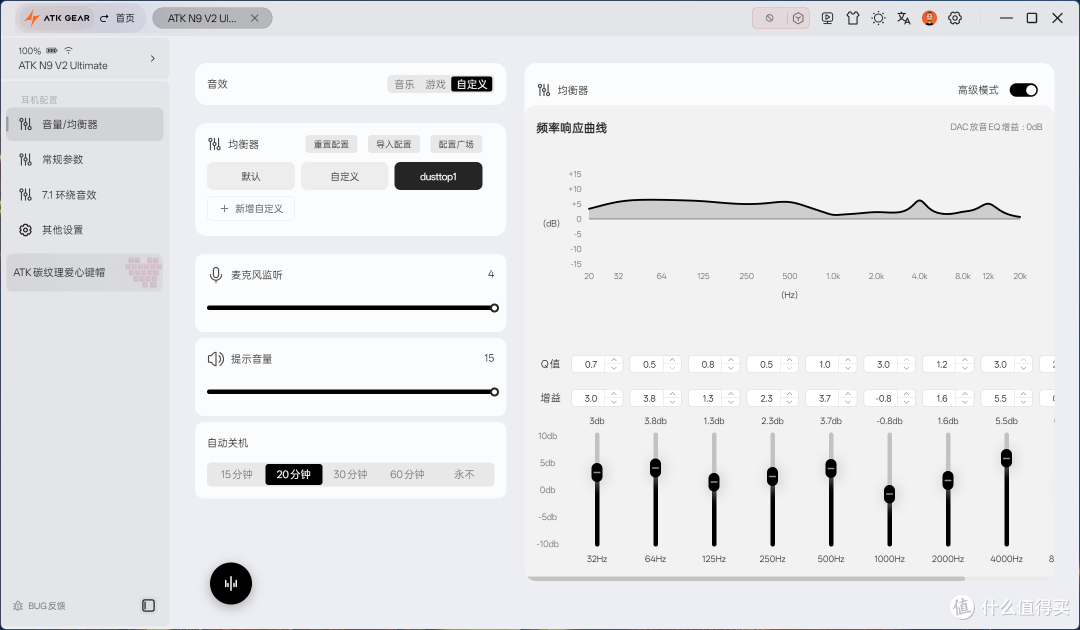Increase the gain stepper above the 32Hz band

point(614,394)
